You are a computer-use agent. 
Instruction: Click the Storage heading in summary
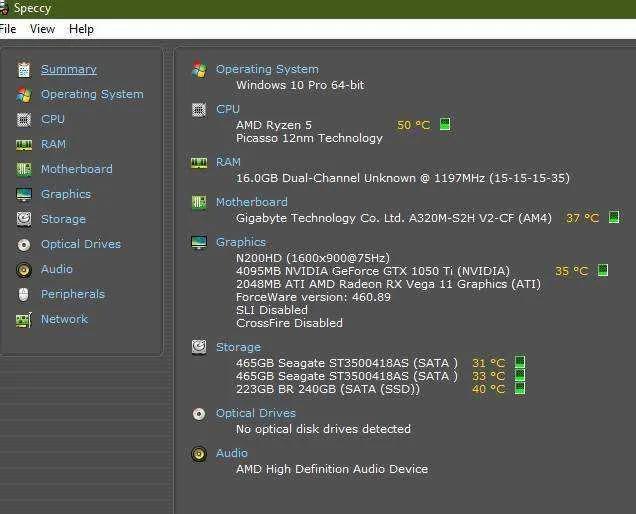(238, 347)
